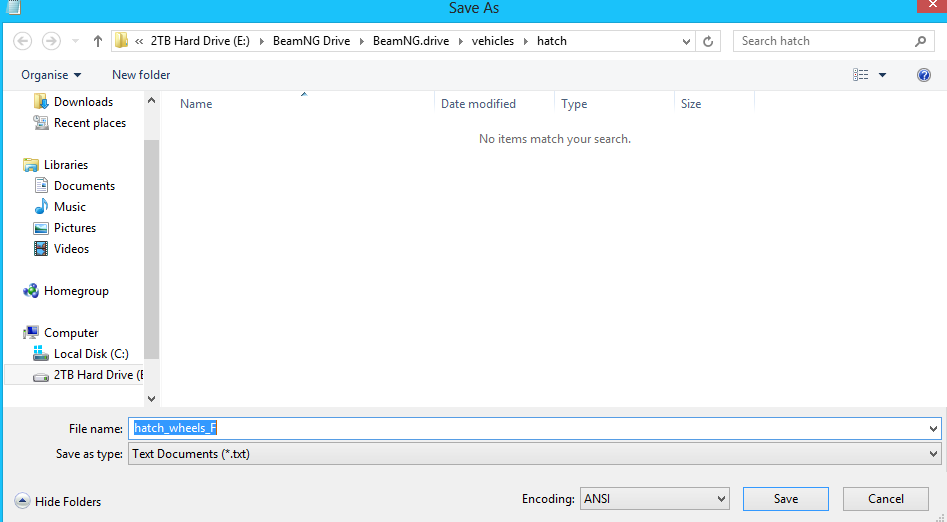
Task: Go back using the back arrow
Action: (x=22, y=41)
